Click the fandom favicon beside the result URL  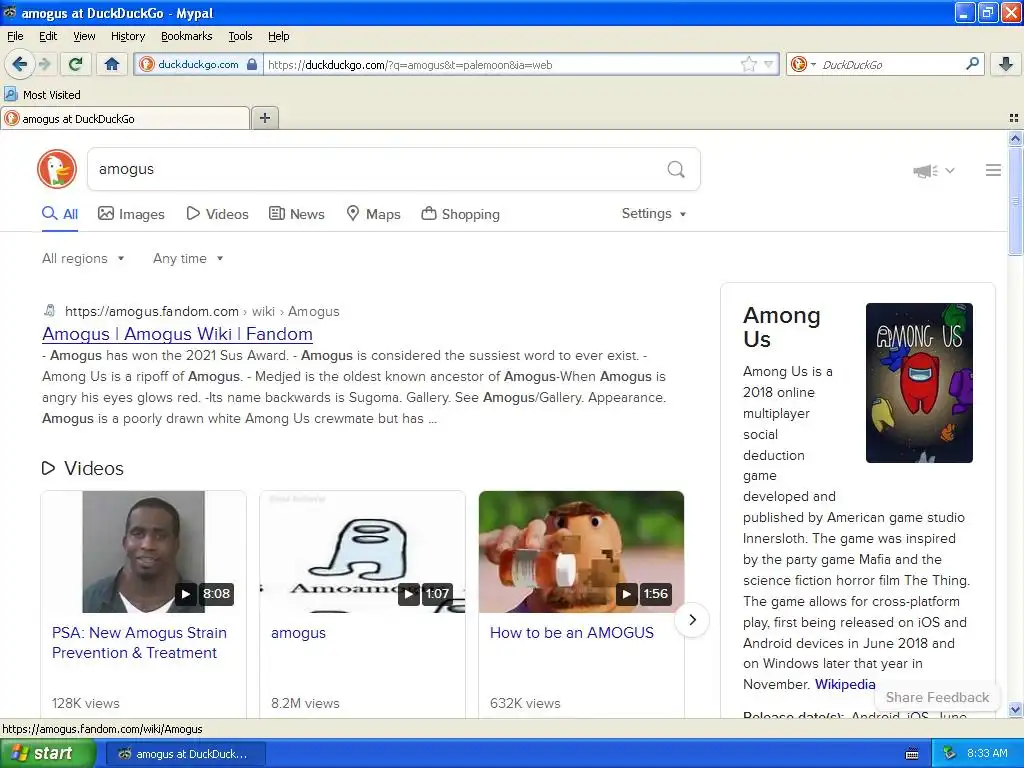point(50,311)
